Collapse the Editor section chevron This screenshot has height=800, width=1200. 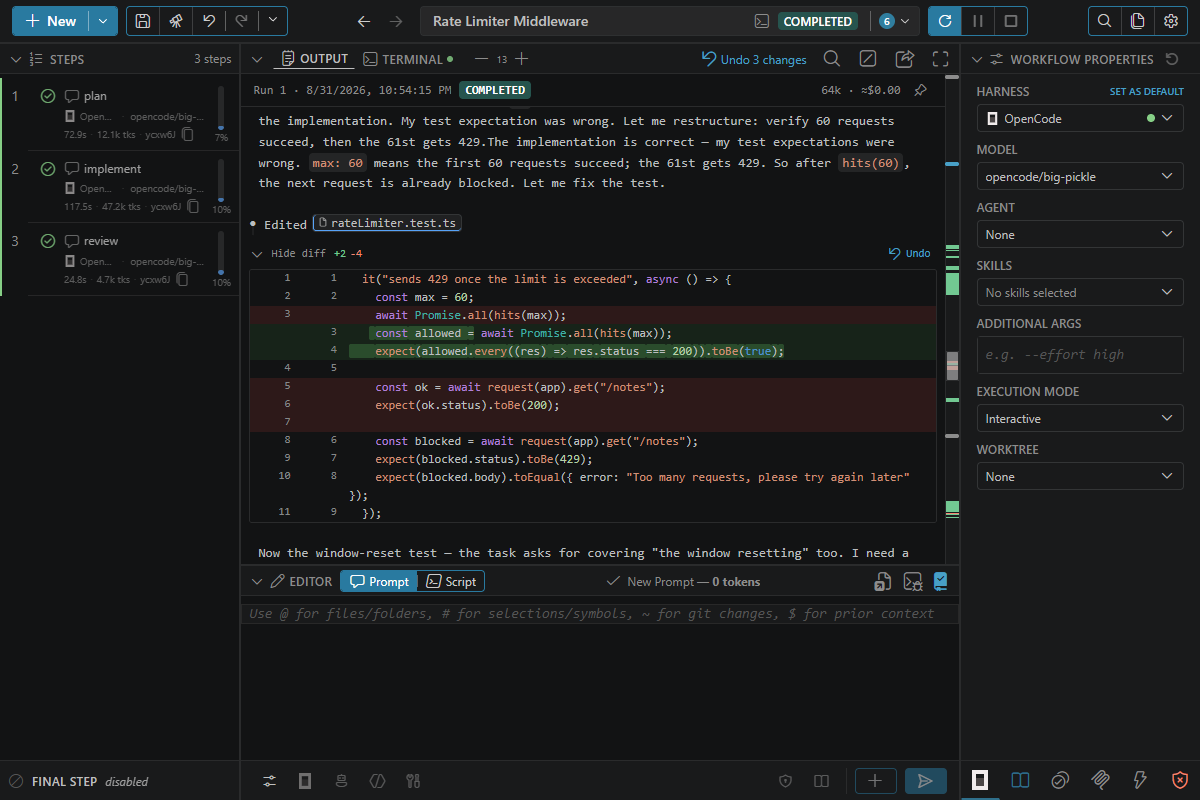pyautogui.click(x=257, y=581)
